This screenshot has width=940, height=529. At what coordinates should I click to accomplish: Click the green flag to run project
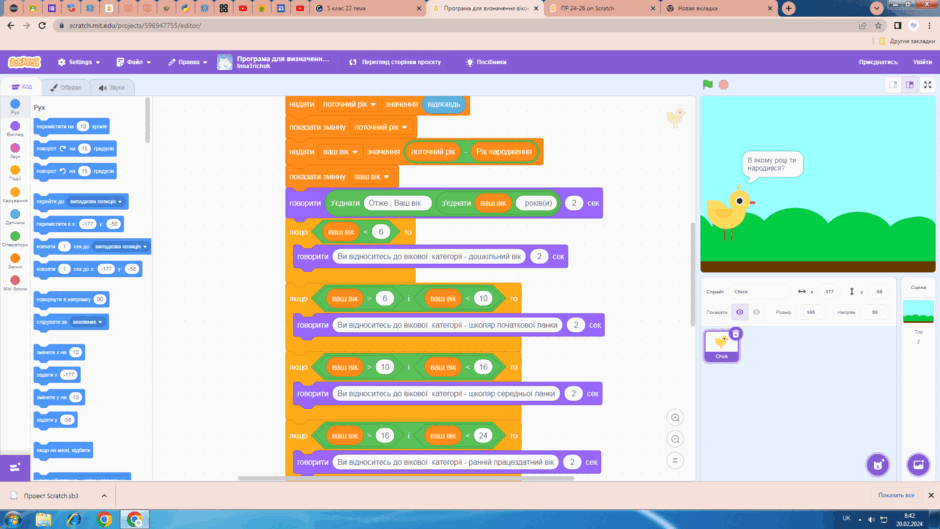[708, 85]
